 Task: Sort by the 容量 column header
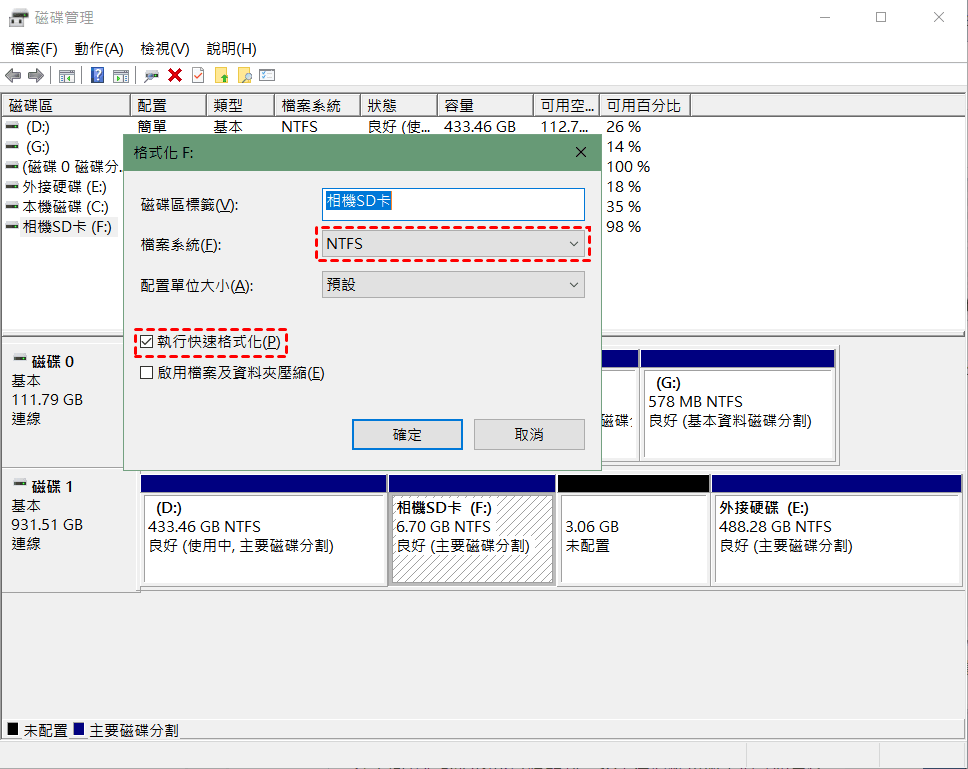click(x=486, y=106)
